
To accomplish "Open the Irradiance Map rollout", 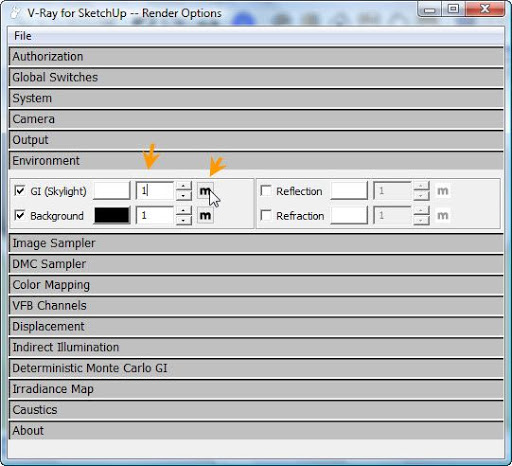I will coord(256,389).
